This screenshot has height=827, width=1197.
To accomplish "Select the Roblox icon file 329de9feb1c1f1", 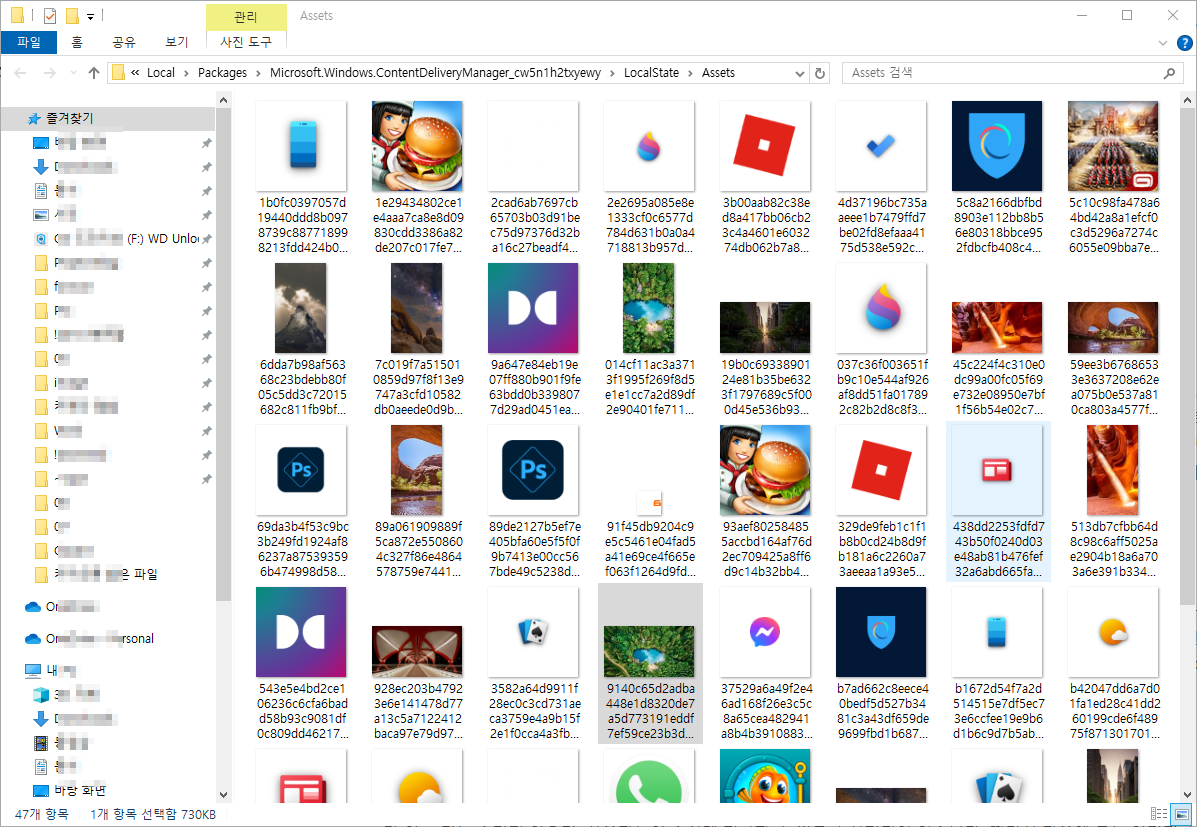I will click(882, 502).
